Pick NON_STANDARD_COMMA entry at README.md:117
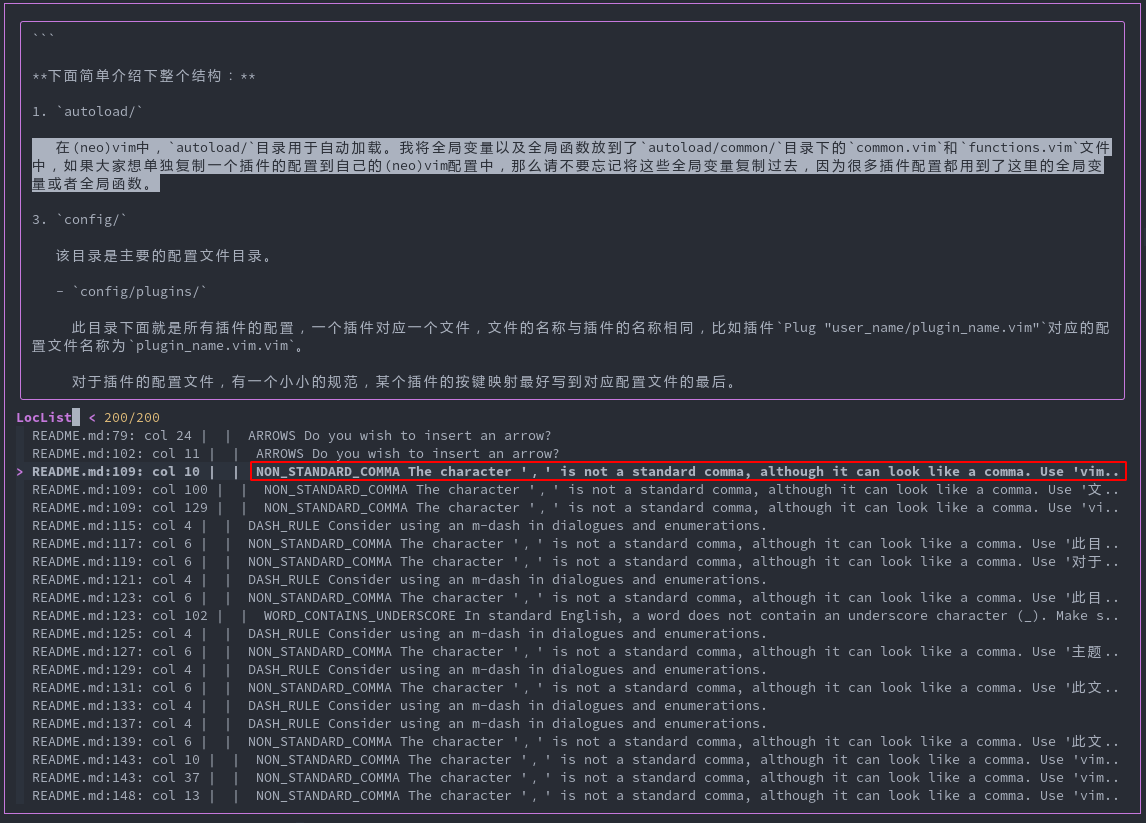The image size is (1146, 823). (x=575, y=544)
